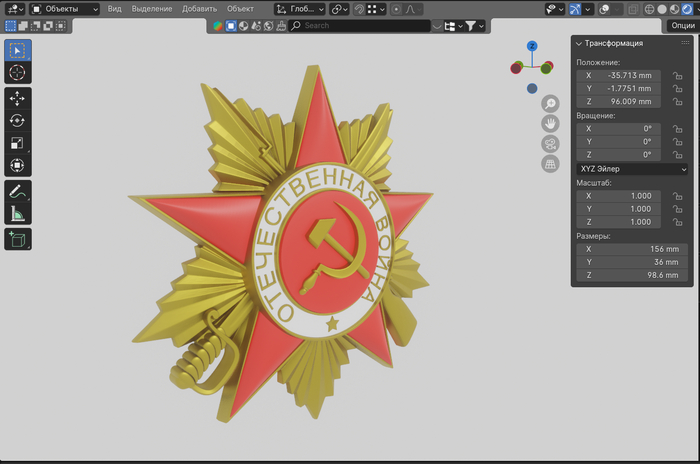Select the Move tool
The image size is (700, 464).
pyautogui.click(x=18, y=99)
